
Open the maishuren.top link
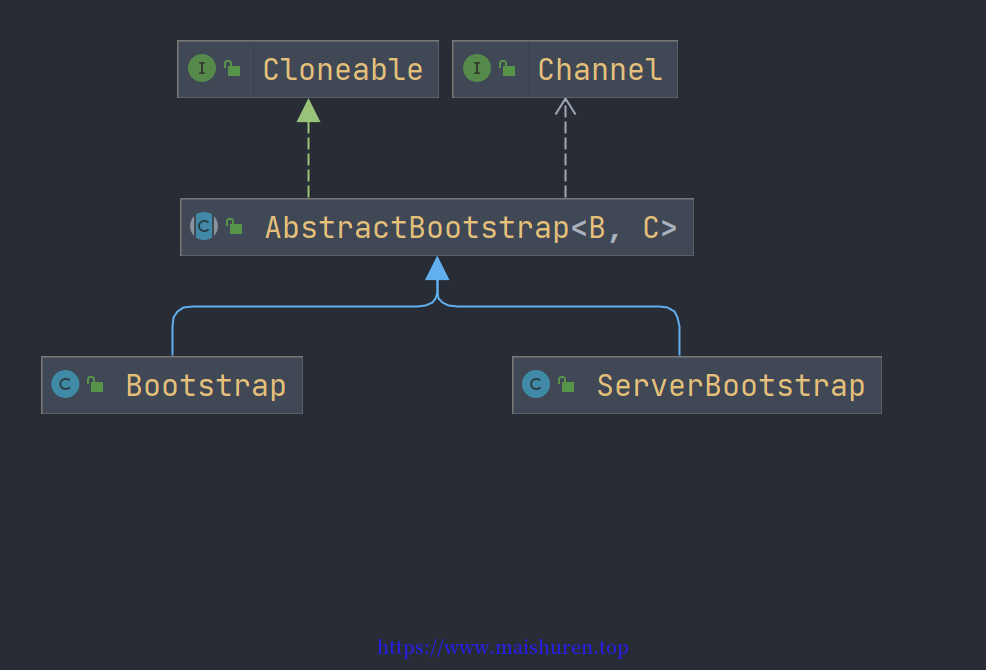point(502,647)
